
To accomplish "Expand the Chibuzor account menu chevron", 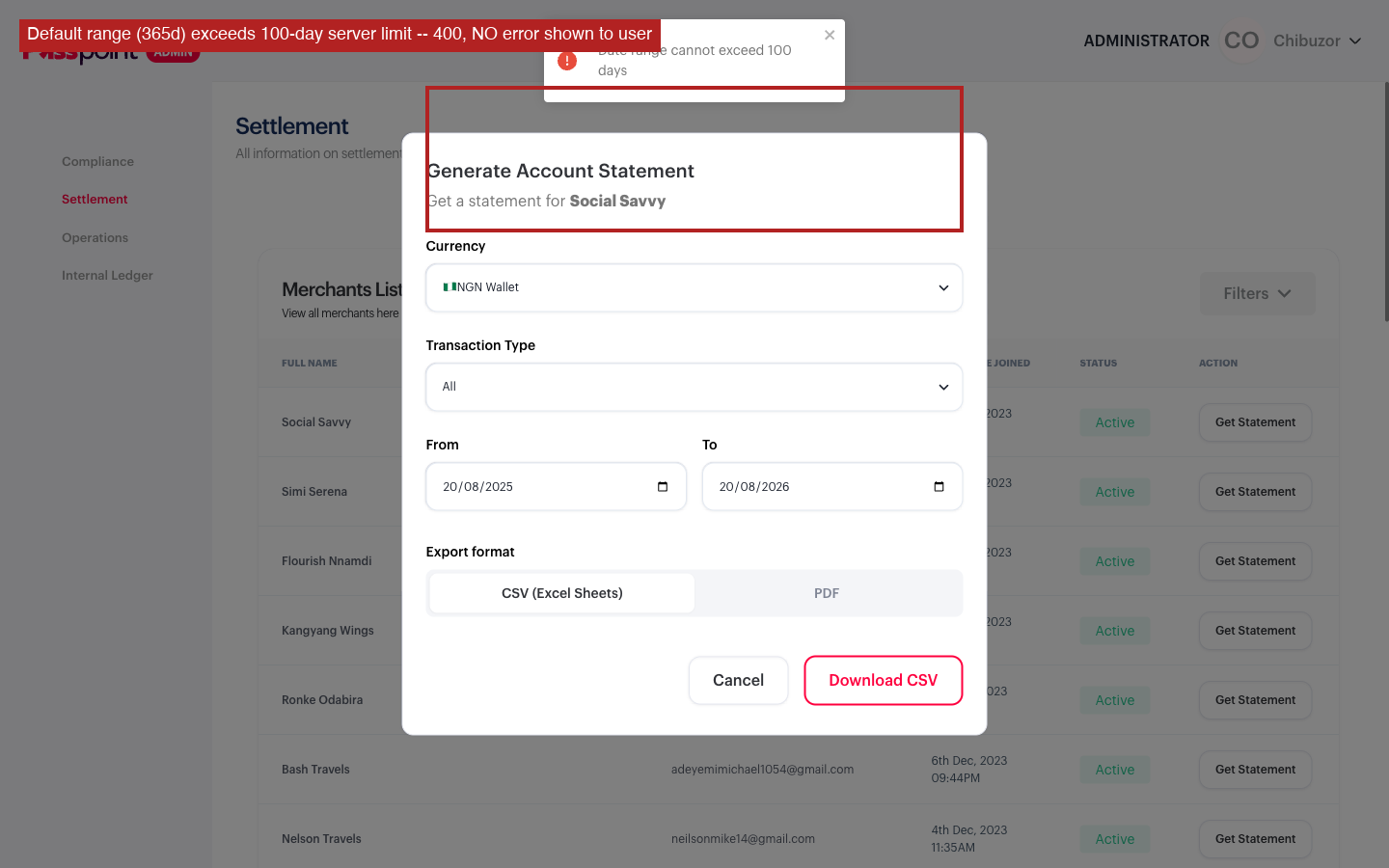I will click(1355, 41).
